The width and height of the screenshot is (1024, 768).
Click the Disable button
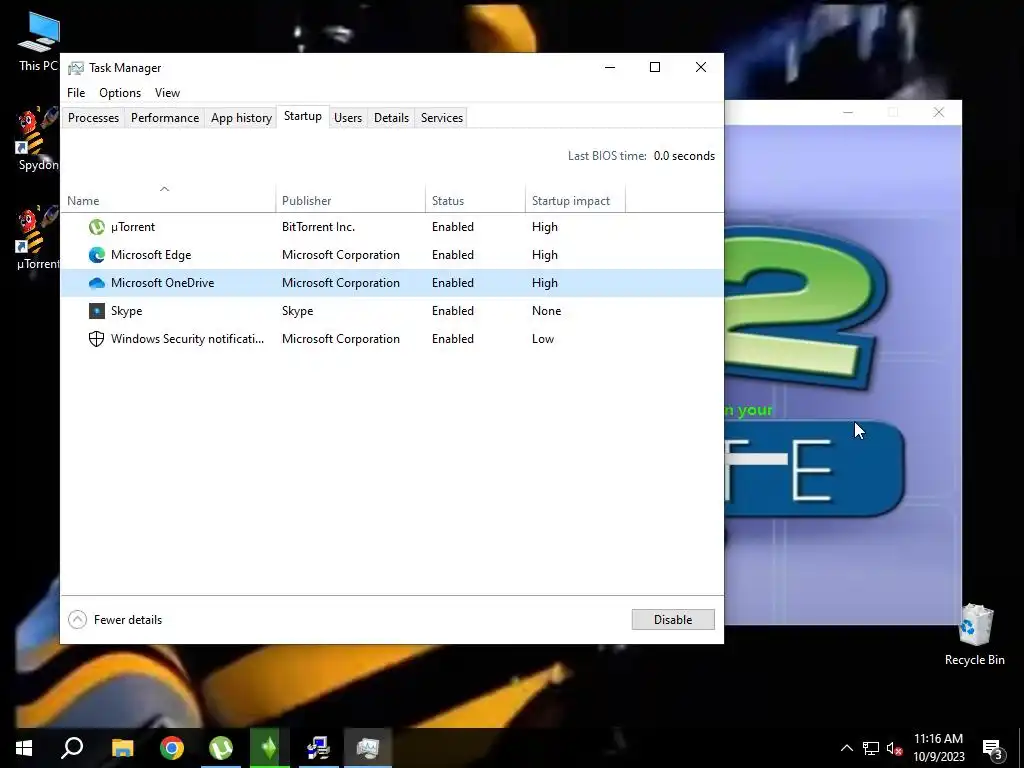(673, 620)
